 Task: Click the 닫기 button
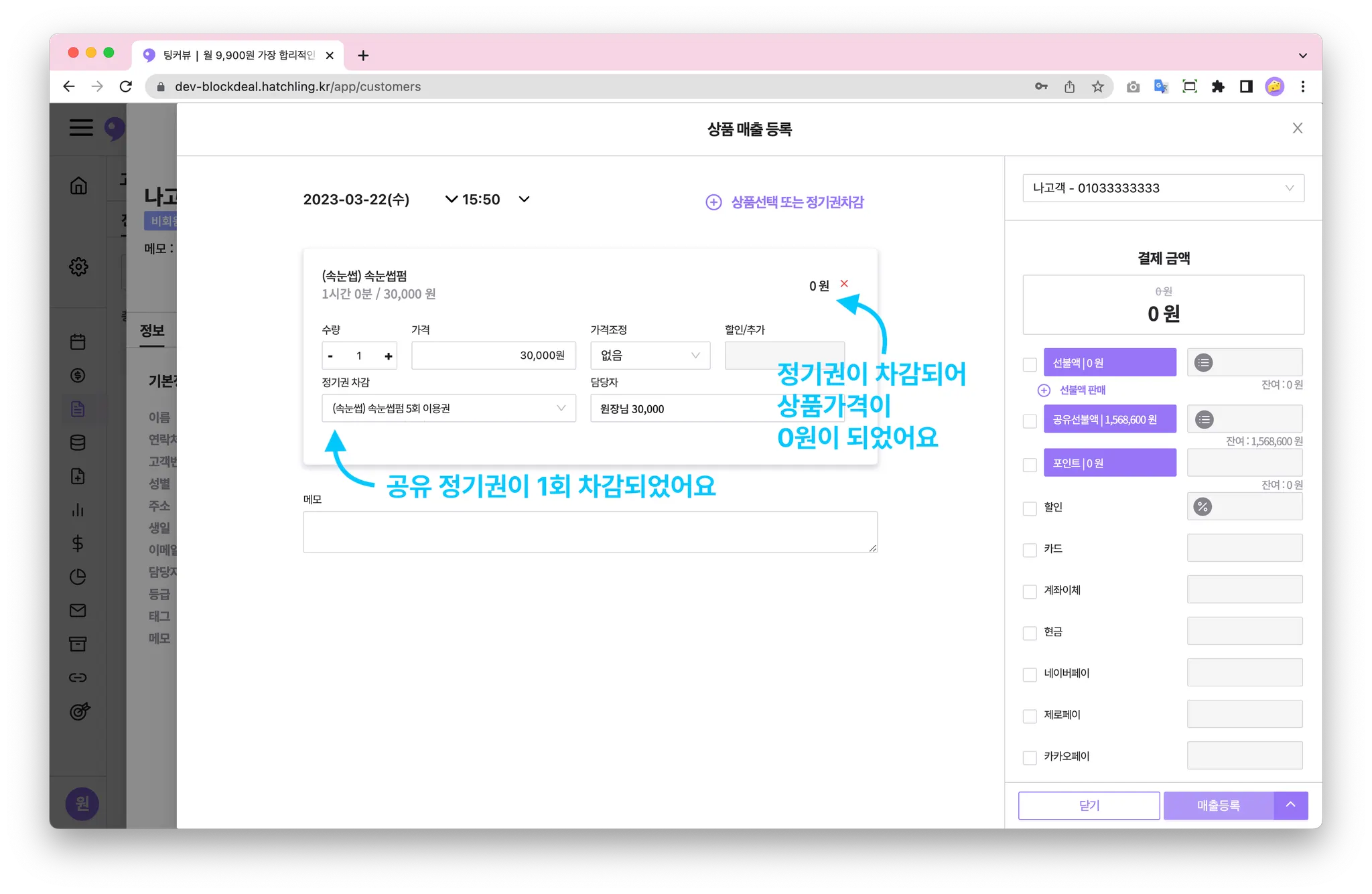click(x=1089, y=806)
